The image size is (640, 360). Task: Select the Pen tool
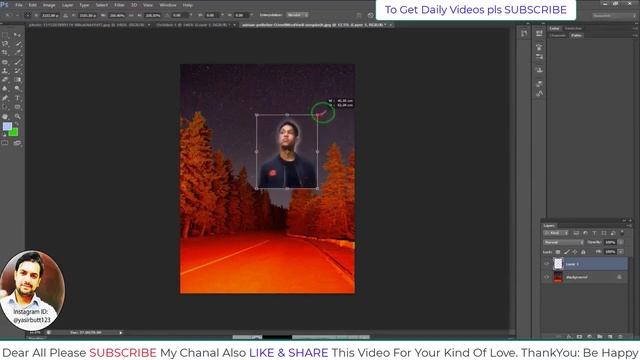click(x=5, y=98)
